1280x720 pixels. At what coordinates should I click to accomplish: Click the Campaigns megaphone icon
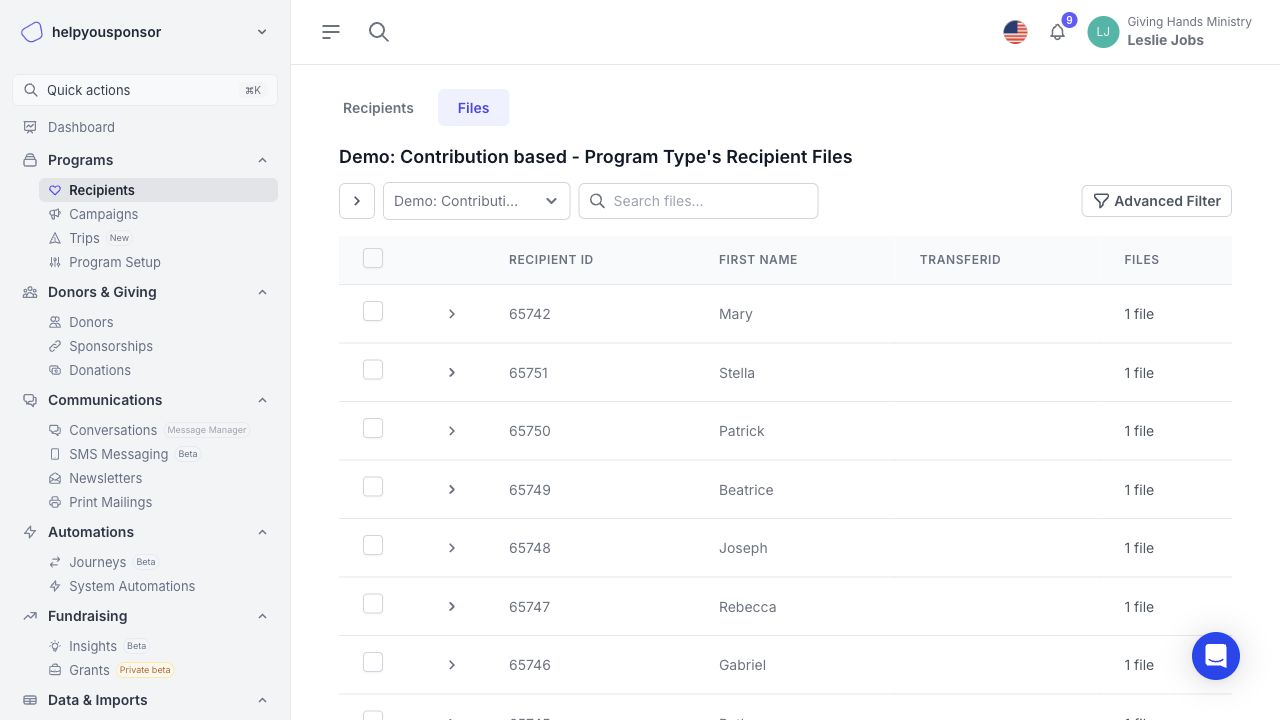tap(56, 214)
